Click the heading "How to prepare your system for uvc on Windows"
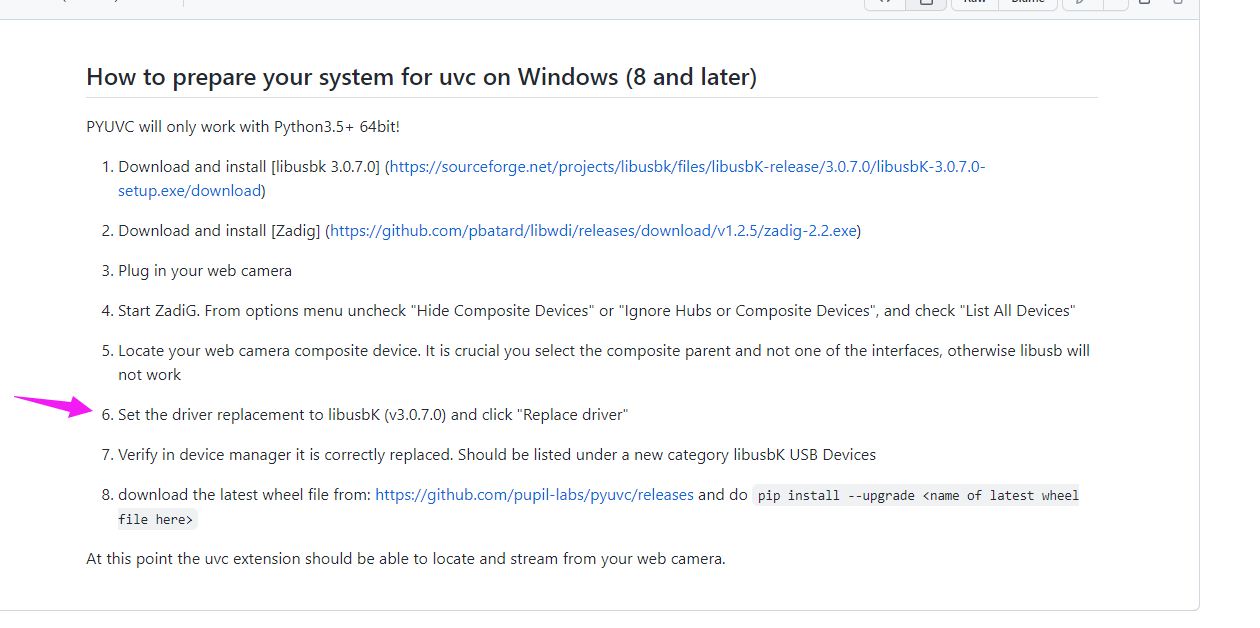This screenshot has width=1260, height=628. (421, 77)
